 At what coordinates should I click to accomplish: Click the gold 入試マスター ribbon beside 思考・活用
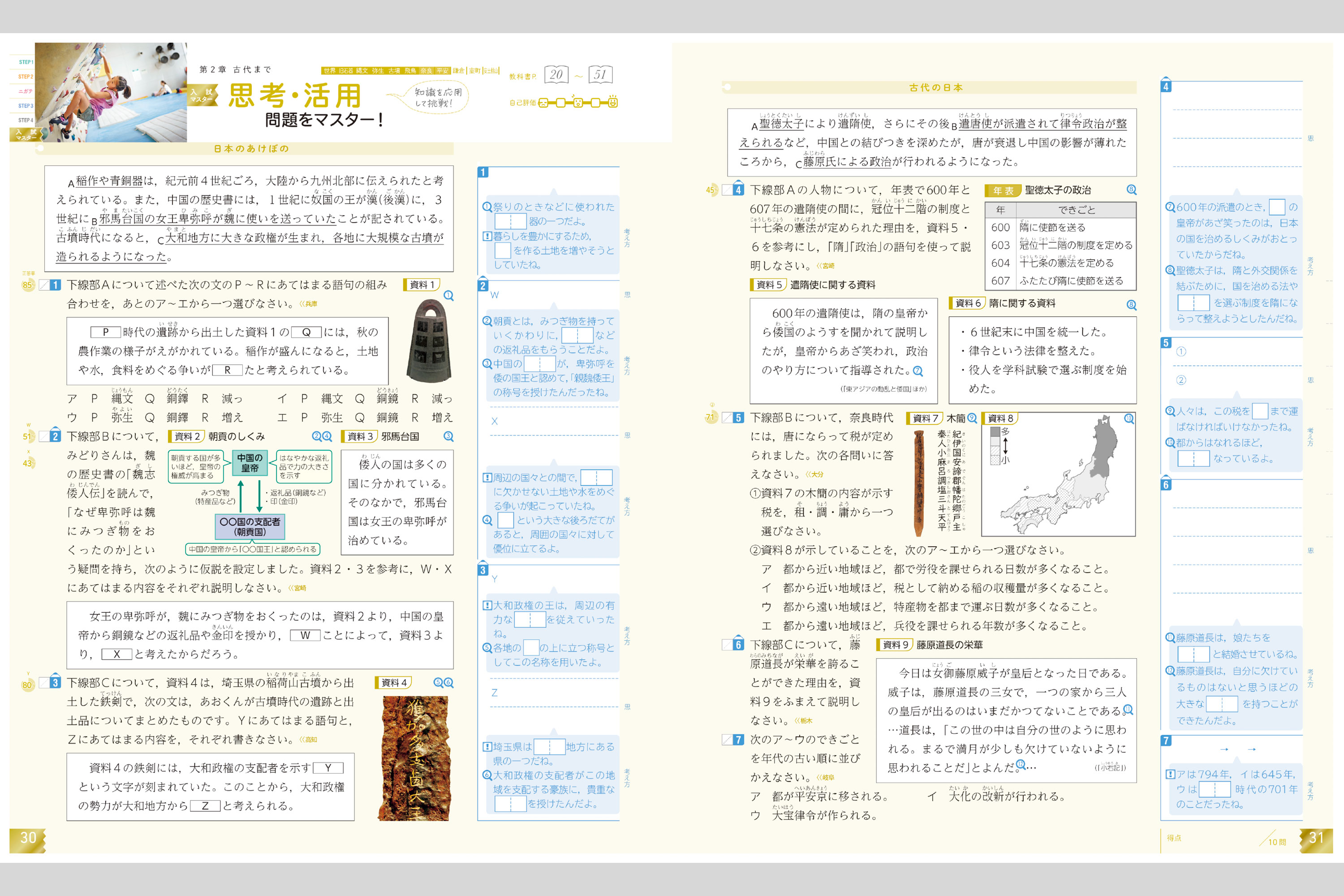coord(202,95)
